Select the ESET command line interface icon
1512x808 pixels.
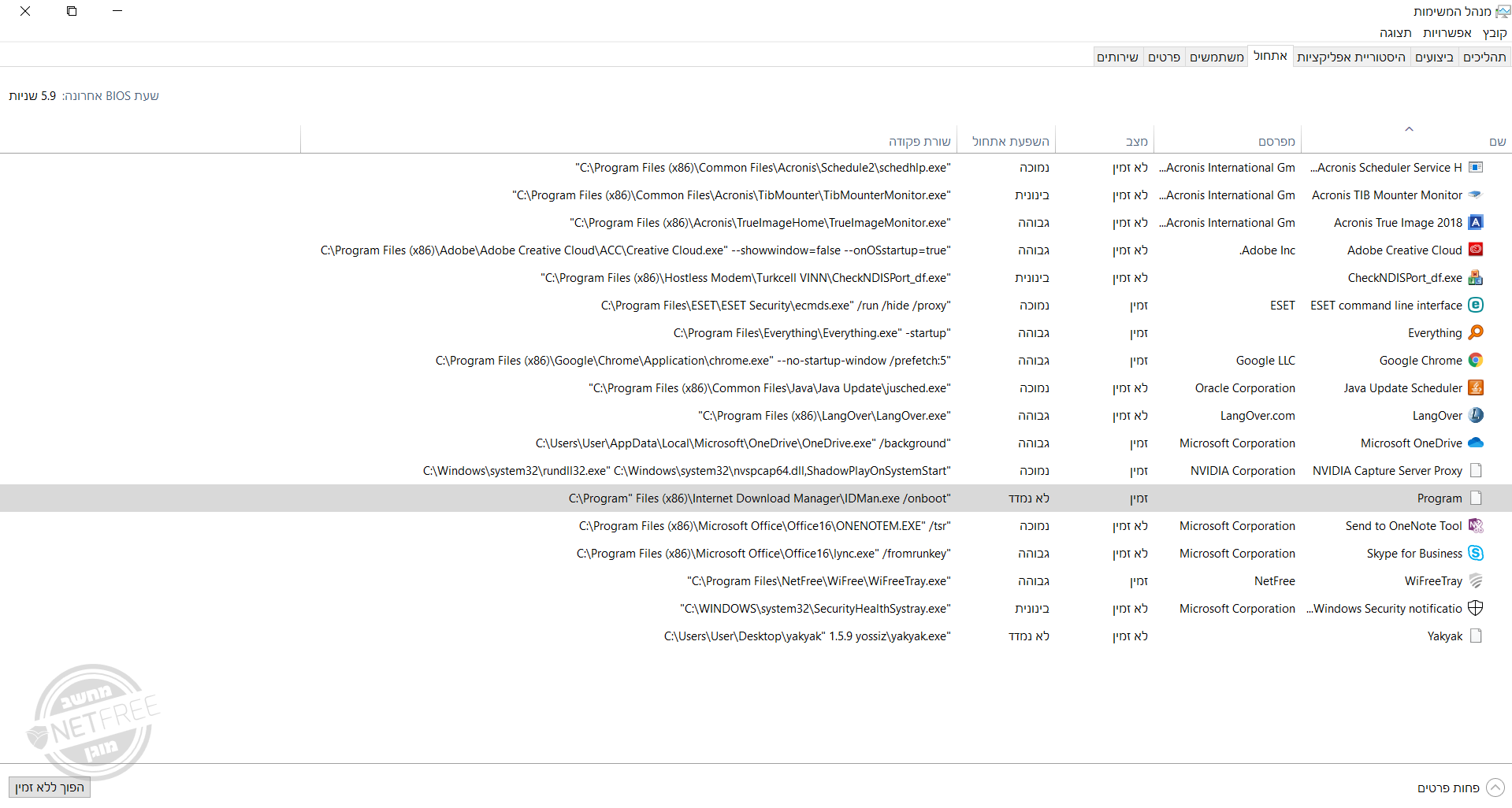(1476, 306)
